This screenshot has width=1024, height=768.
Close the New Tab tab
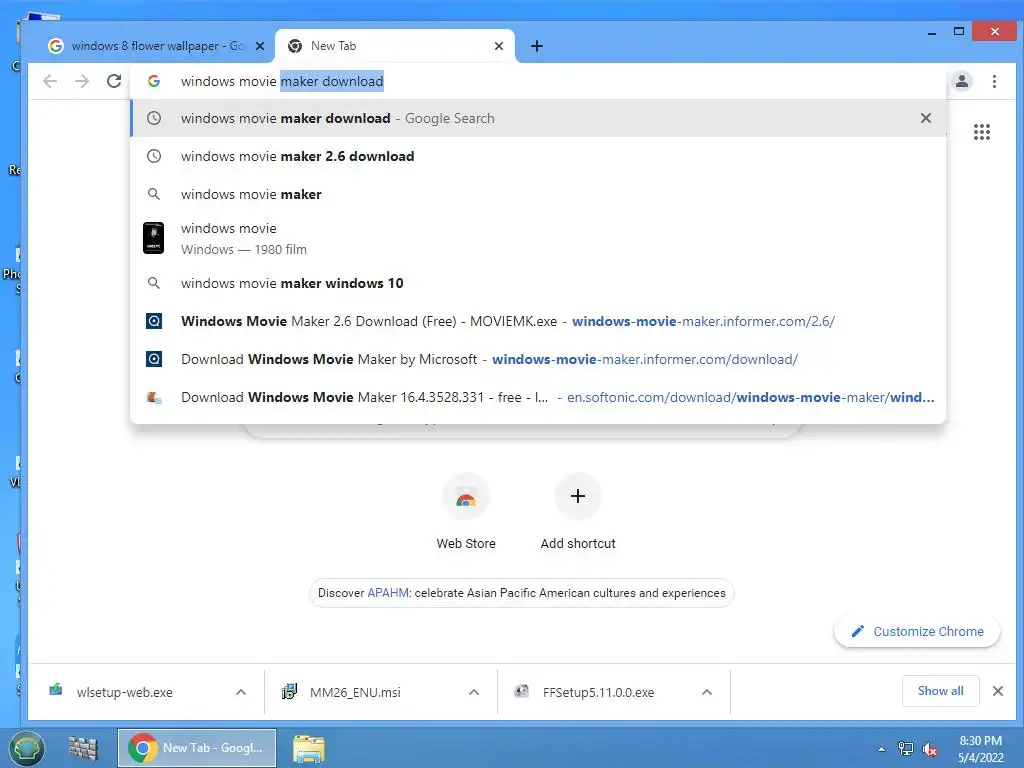pos(499,46)
